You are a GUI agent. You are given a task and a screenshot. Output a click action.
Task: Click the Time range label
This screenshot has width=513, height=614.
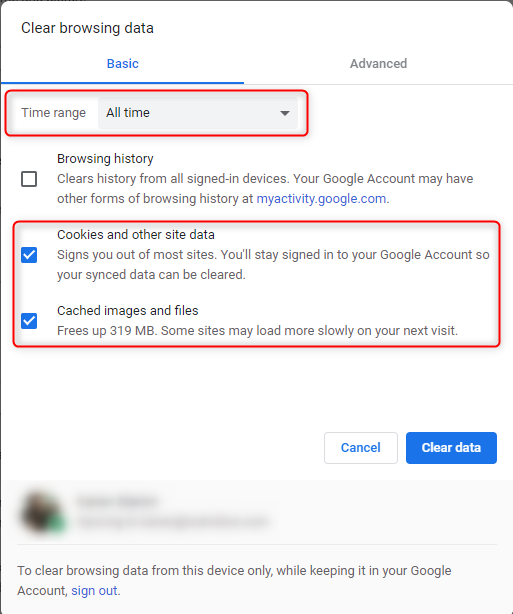coord(54,113)
